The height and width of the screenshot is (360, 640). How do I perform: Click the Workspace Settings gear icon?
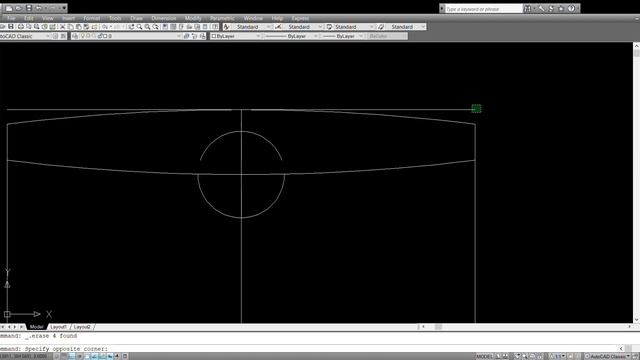click(x=55, y=36)
